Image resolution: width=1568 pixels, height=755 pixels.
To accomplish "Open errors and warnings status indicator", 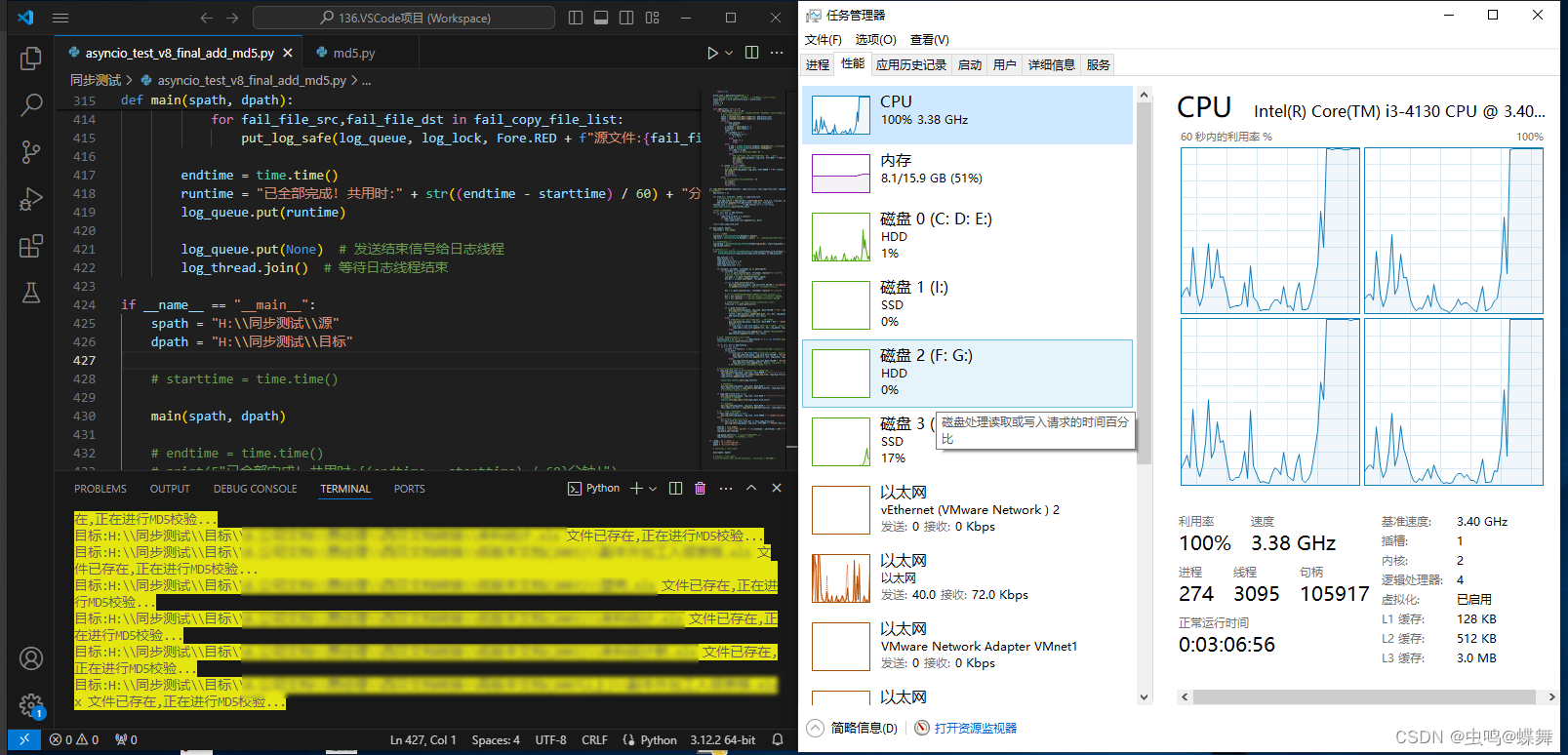I will 74,739.
